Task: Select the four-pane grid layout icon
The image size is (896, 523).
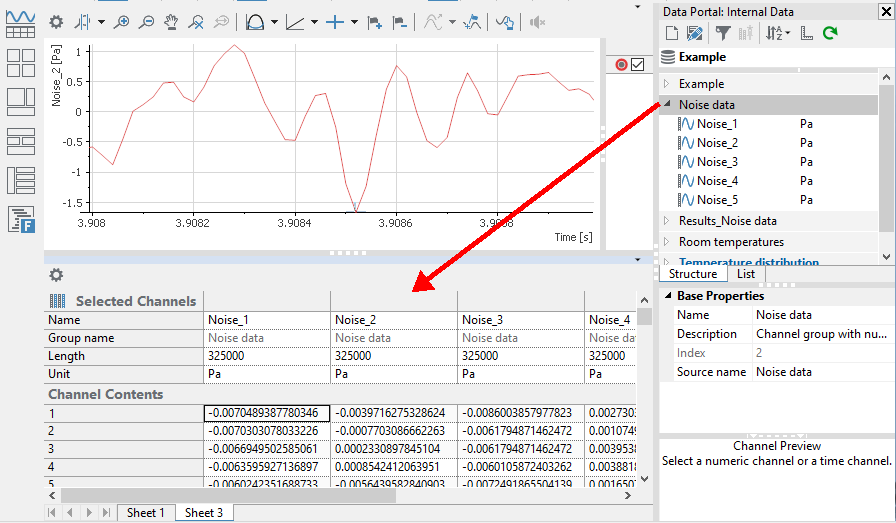Action: pyautogui.click(x=21, y=63)
